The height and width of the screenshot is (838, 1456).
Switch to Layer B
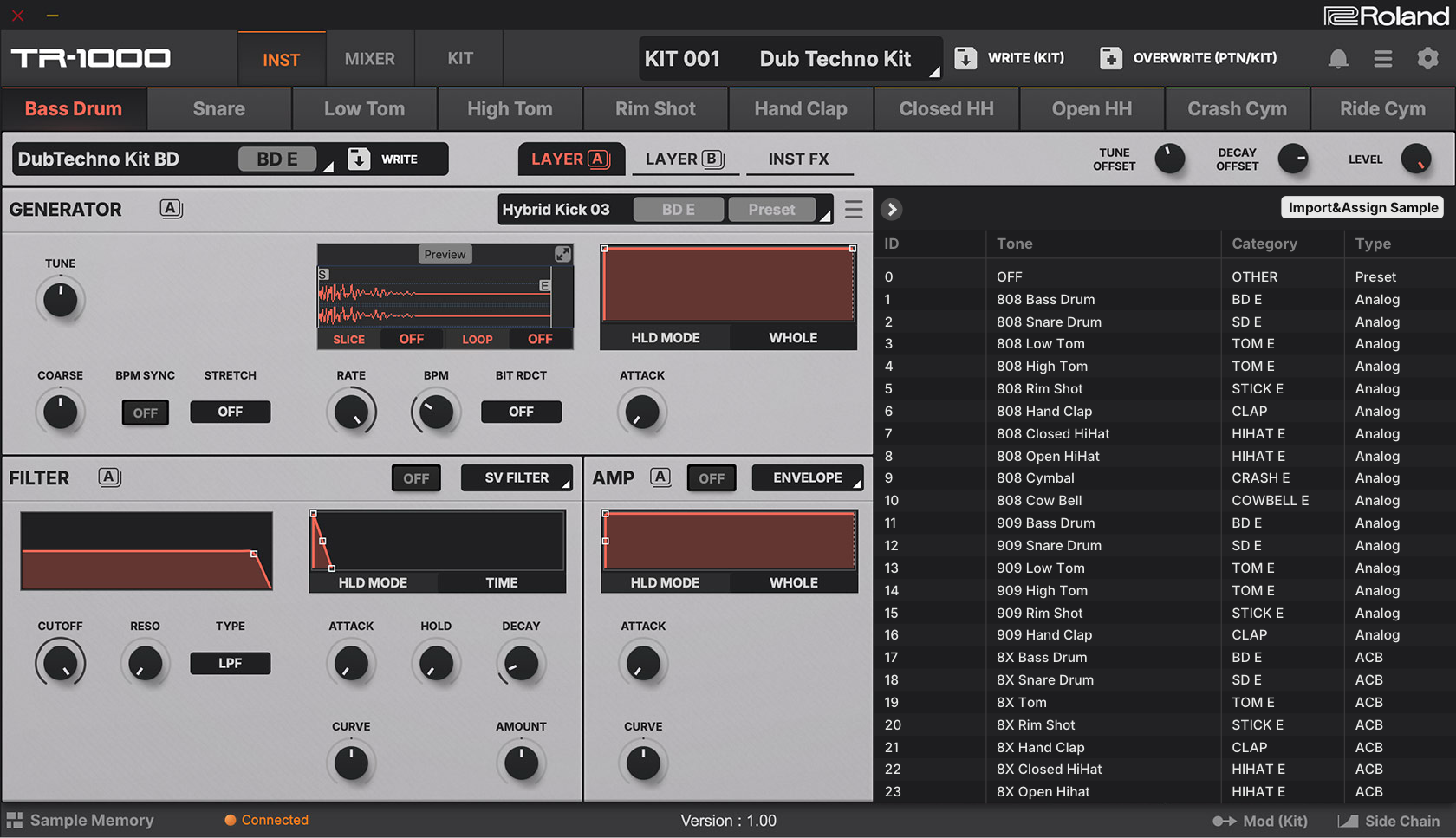(x=685, y=159)
